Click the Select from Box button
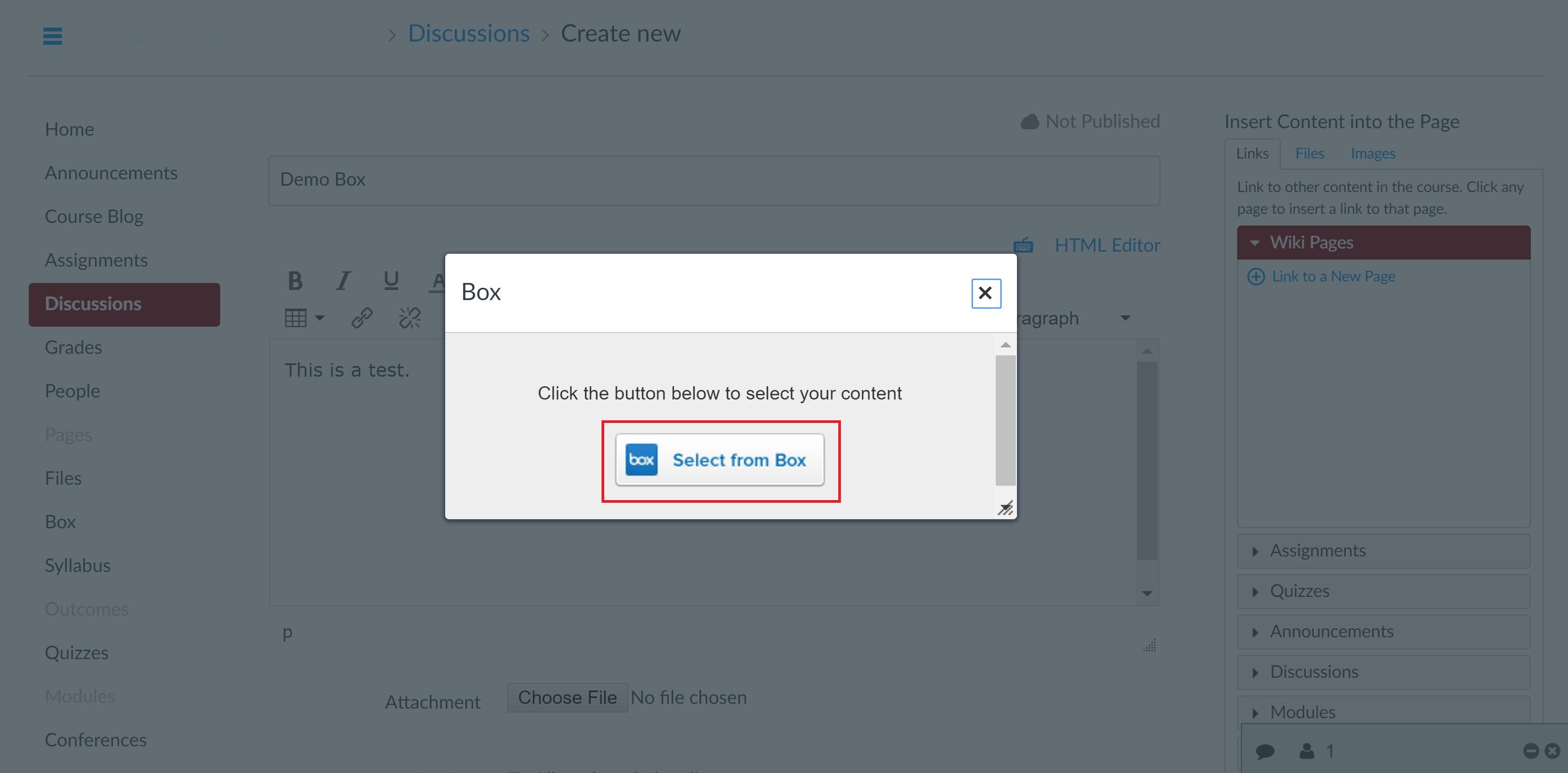Viewport: 1568px width, 773px height. [721, 460]
